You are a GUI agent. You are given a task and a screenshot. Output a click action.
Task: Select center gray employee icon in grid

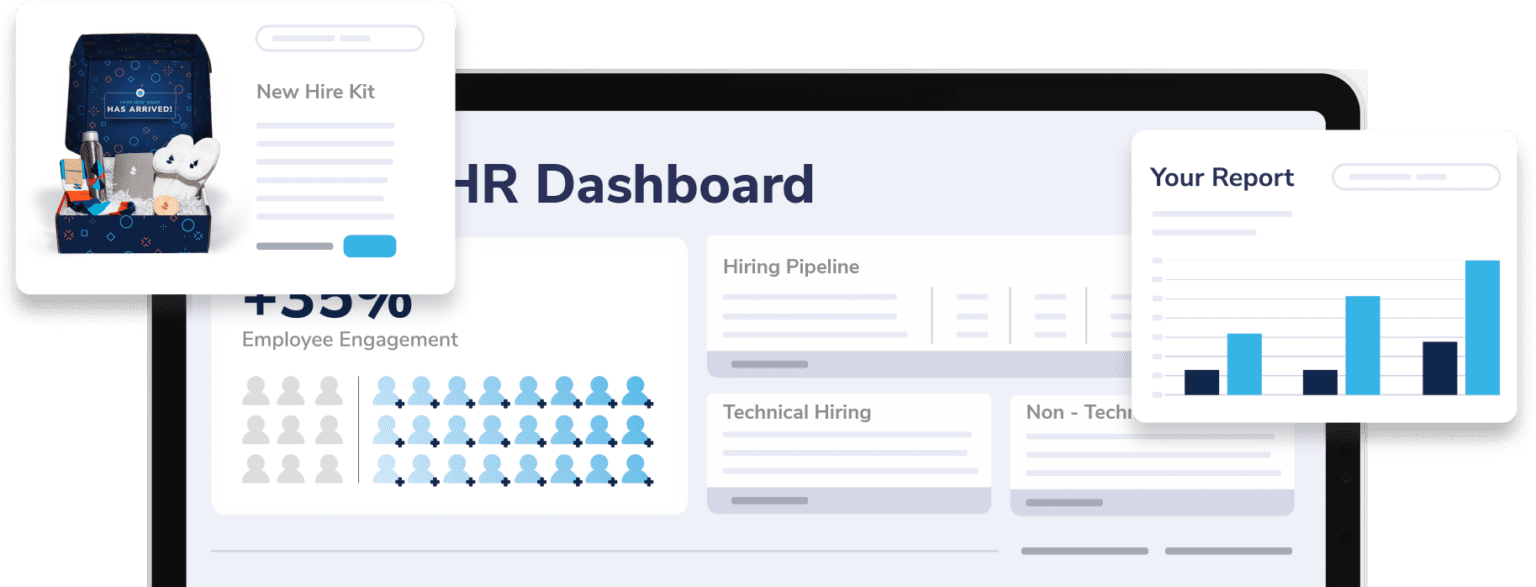point(291,430)
